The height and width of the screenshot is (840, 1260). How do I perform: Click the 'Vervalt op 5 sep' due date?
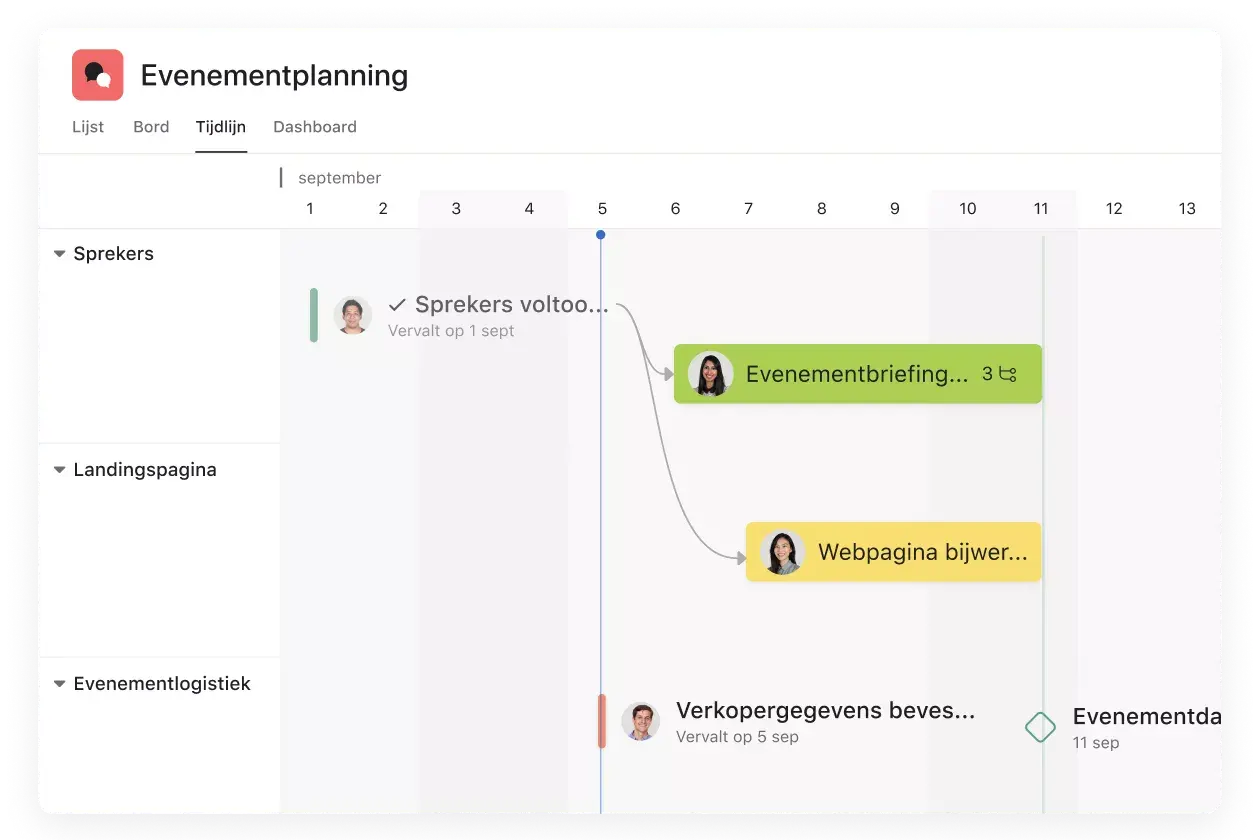coord(737,737)
